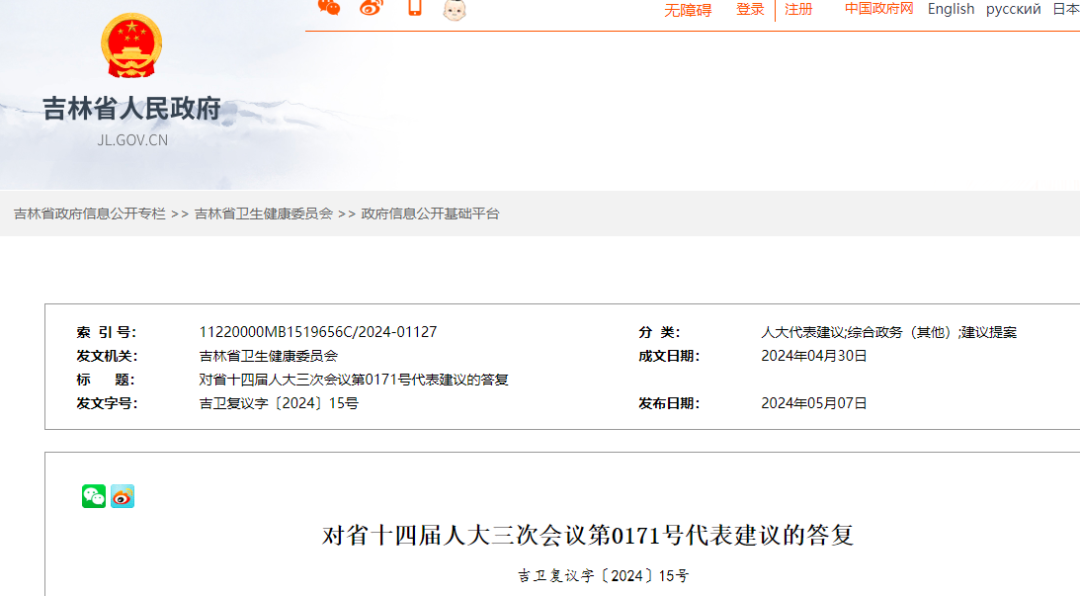Open the WeChat icon in top header

click(329, 7)
